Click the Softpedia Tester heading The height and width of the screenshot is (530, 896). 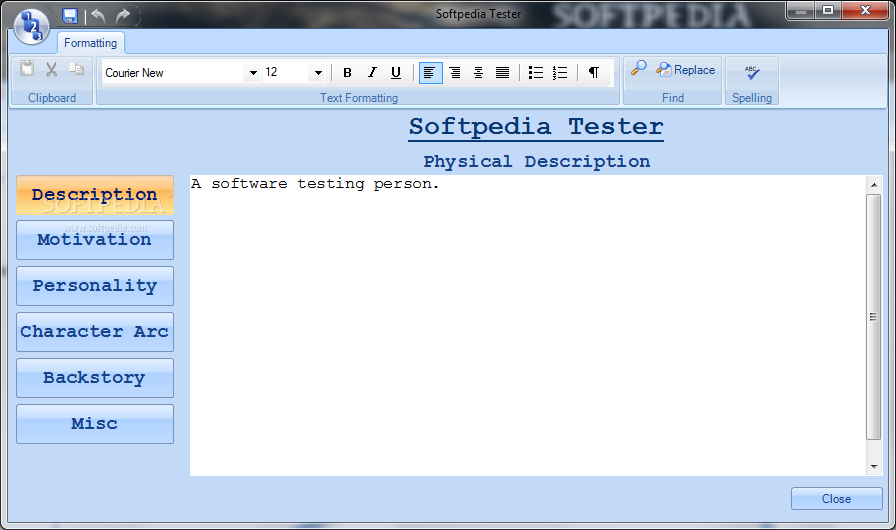536,127
